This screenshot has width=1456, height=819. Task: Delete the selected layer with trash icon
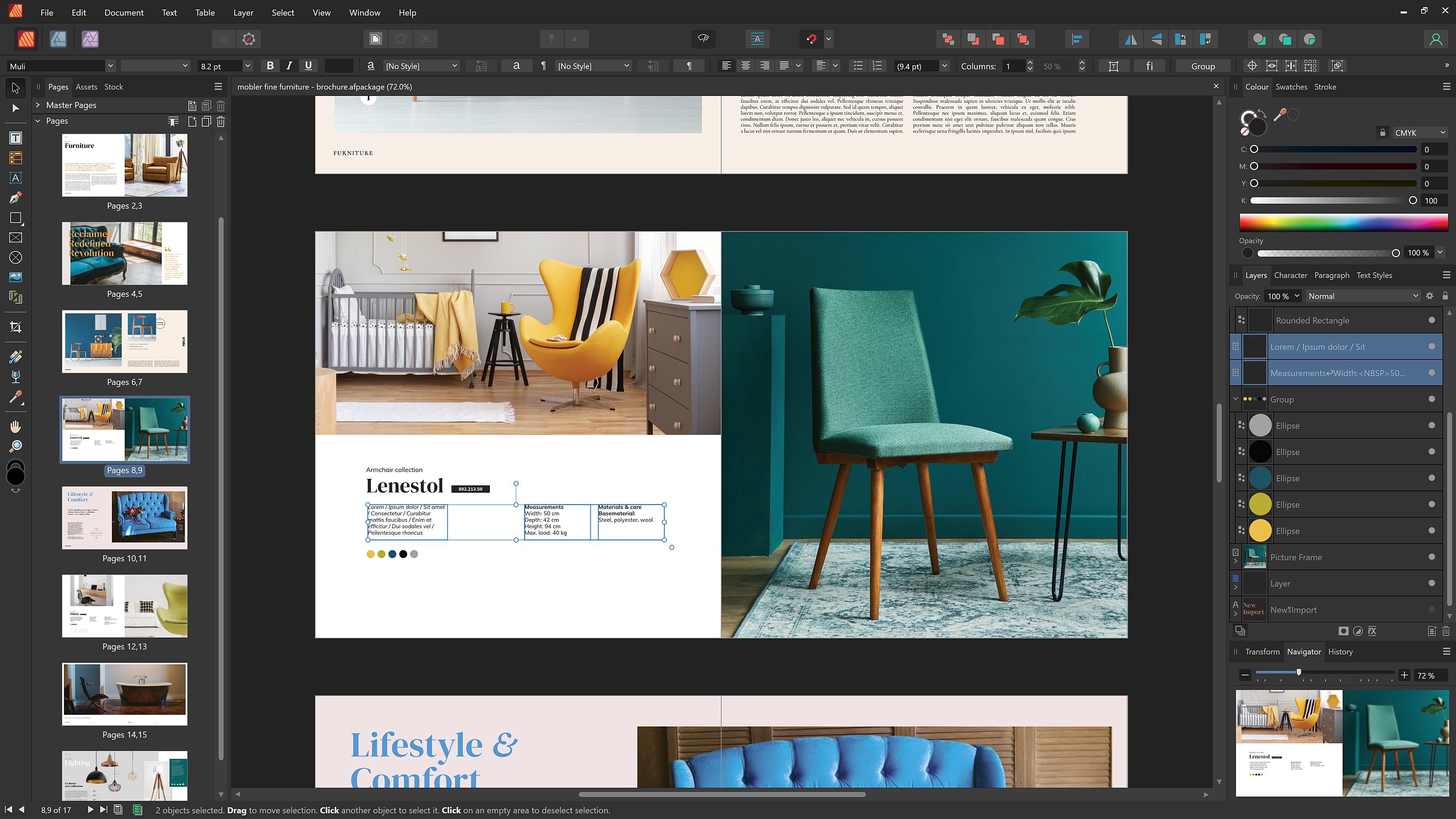pyautogui.click(x=1446, y=631)
